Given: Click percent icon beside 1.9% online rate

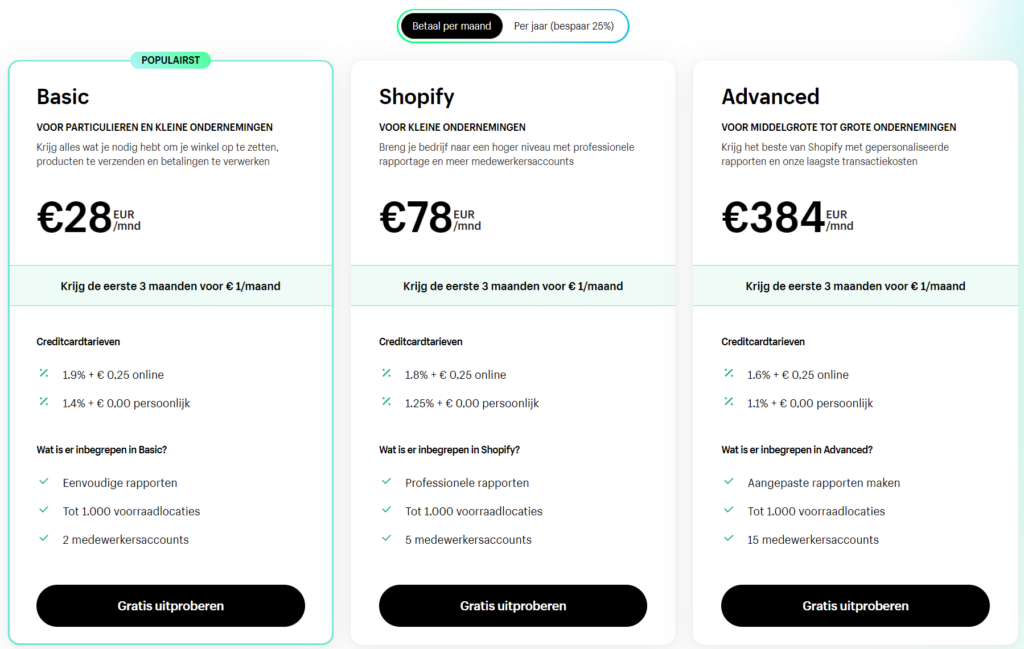Looking at the screenshot, I should point(44,373).
